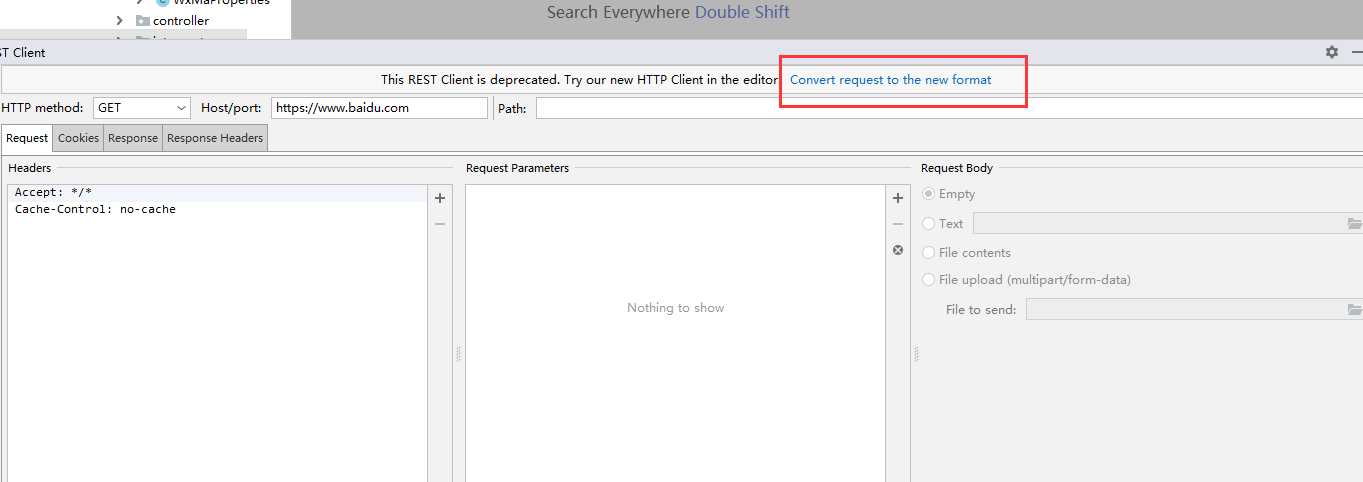Clear all request parameters icon
The height and width of the screenshot is (482, 1363).
pos(898,250)
